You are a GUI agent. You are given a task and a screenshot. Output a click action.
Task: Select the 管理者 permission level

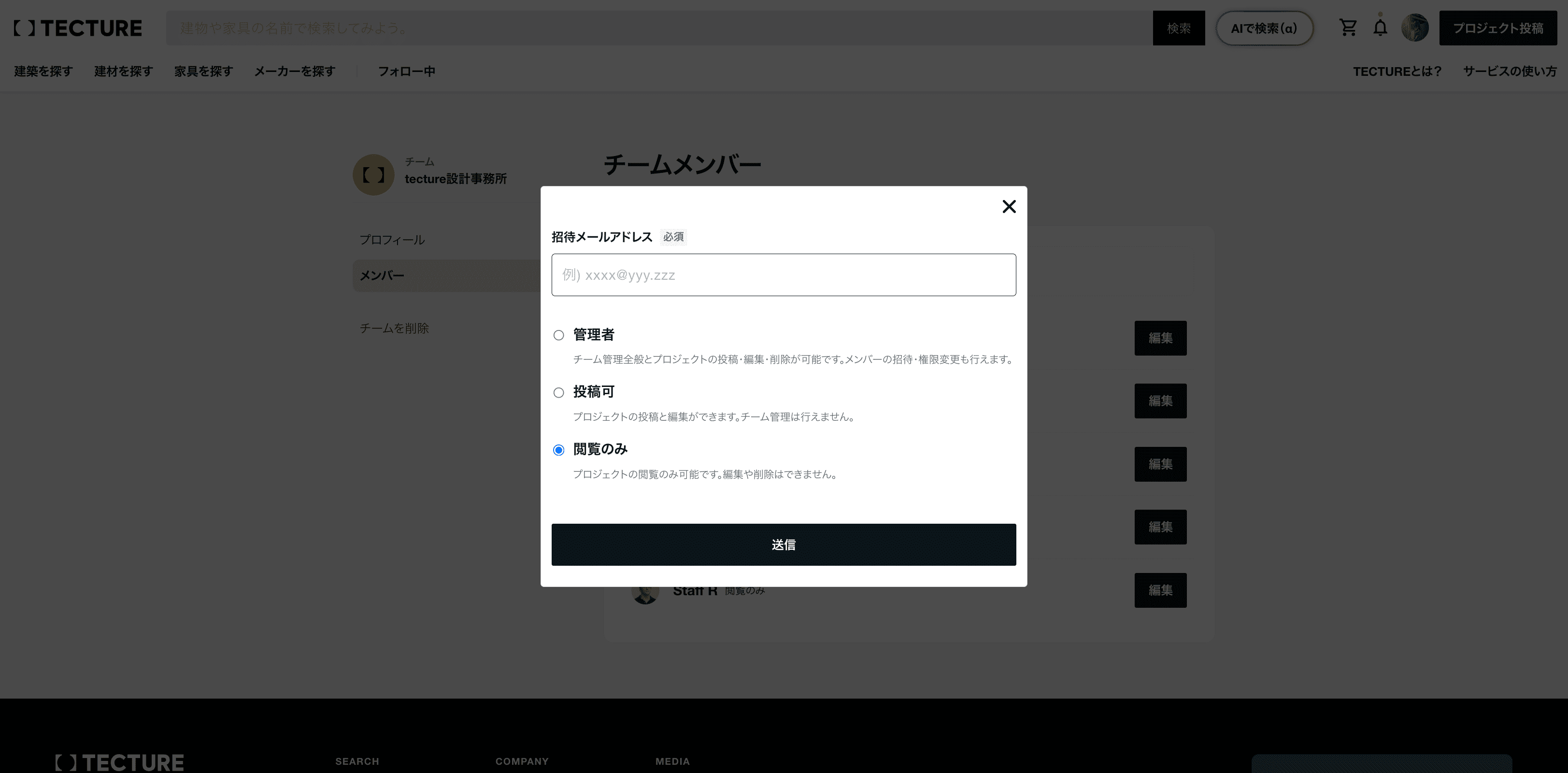click(558, 335)
